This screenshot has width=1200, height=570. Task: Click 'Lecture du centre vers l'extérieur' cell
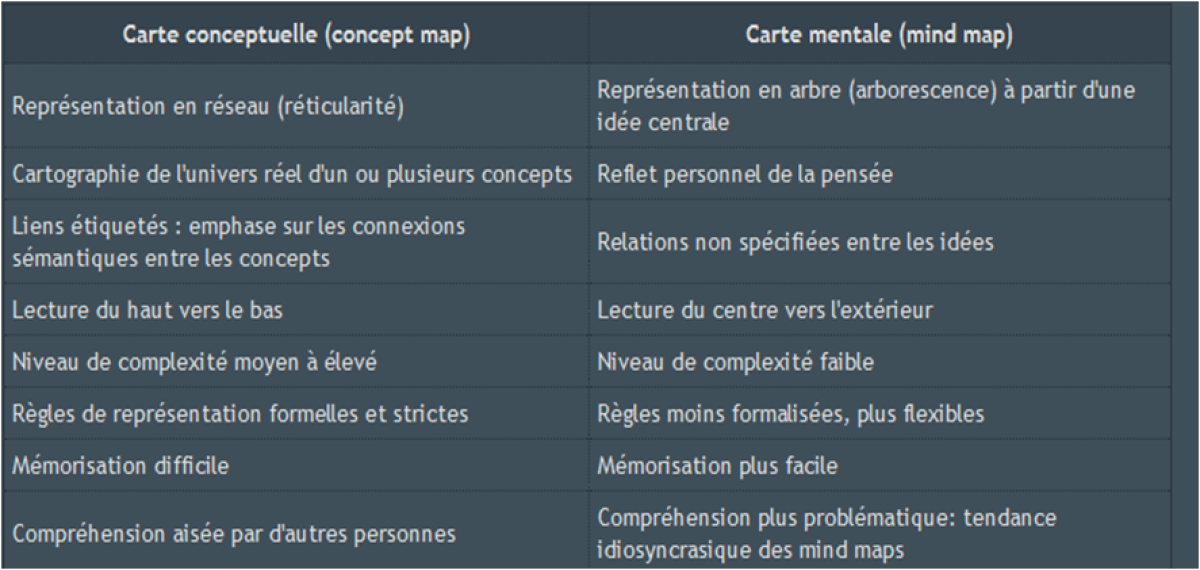[880, 310]
